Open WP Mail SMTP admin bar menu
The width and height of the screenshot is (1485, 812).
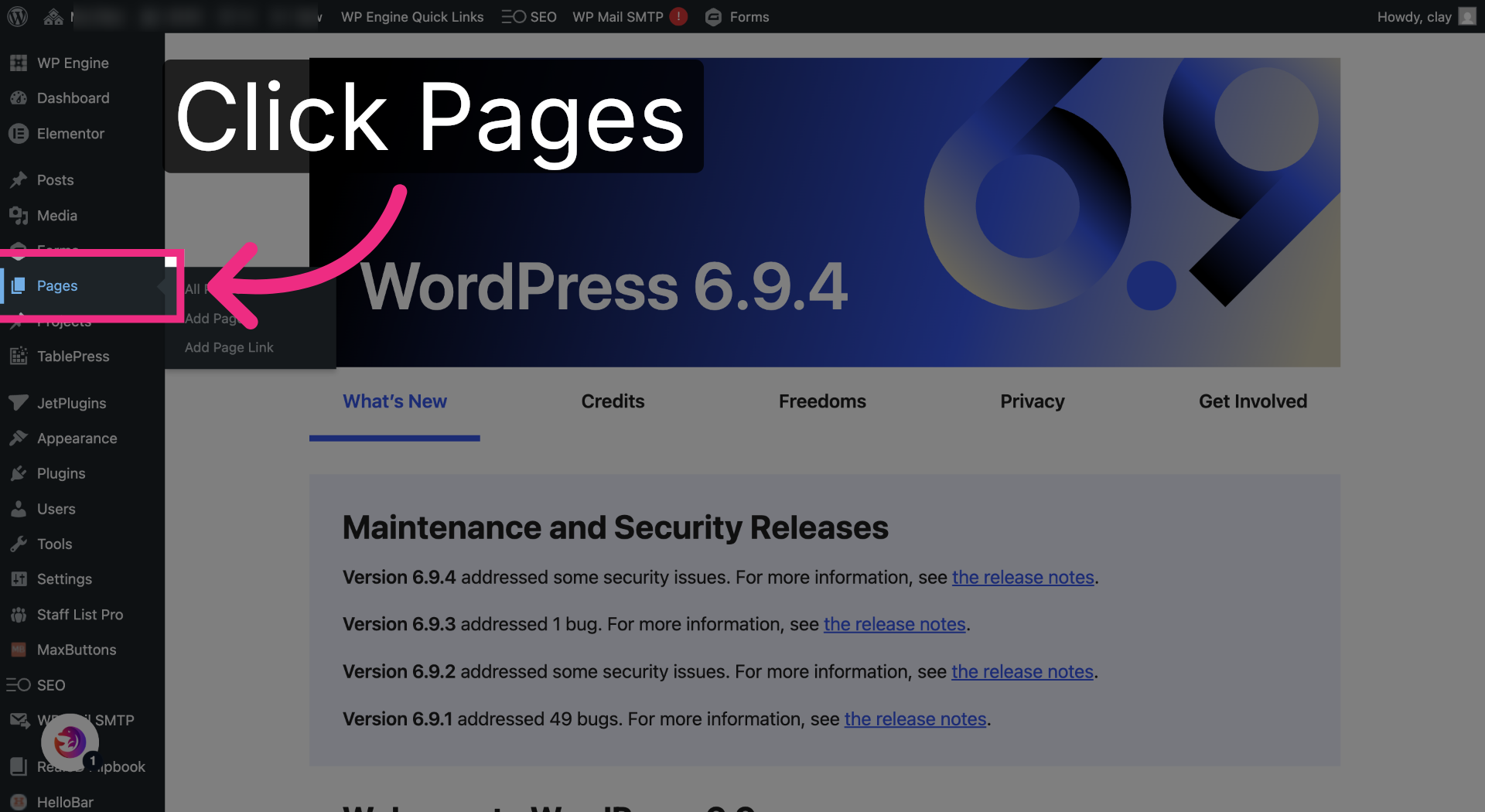(630, 16)
